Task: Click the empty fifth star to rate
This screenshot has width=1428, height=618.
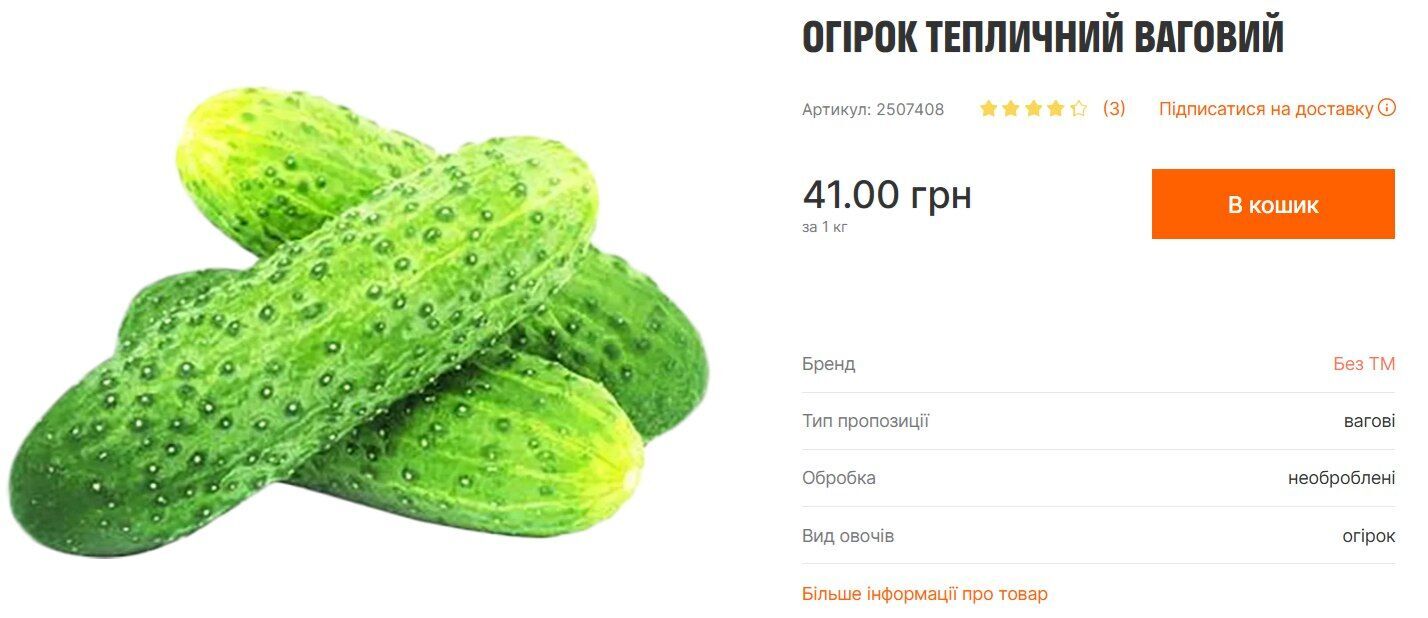Action: 1079,107
